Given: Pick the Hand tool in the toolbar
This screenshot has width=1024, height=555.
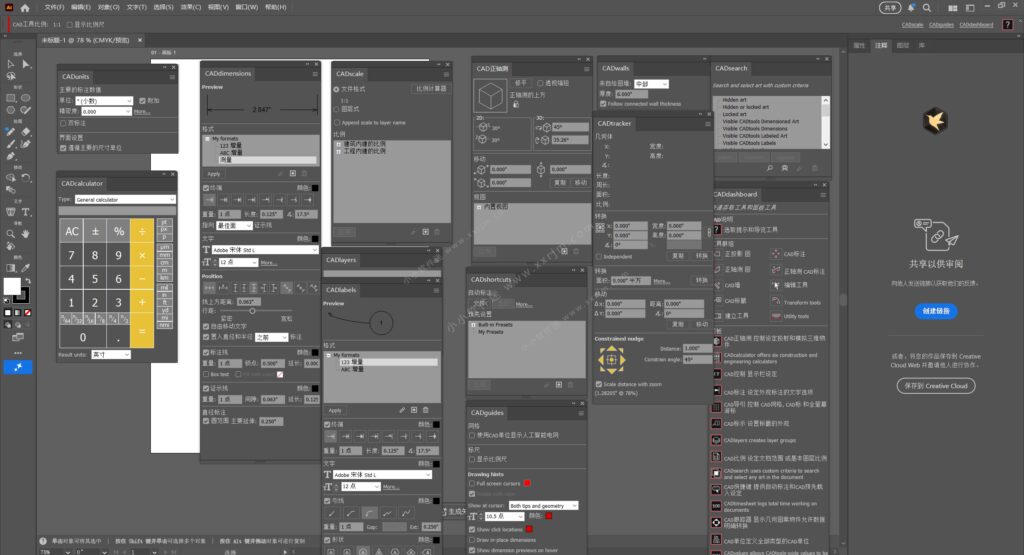Looking at the screenshot, I should click(x=26, y=234).
